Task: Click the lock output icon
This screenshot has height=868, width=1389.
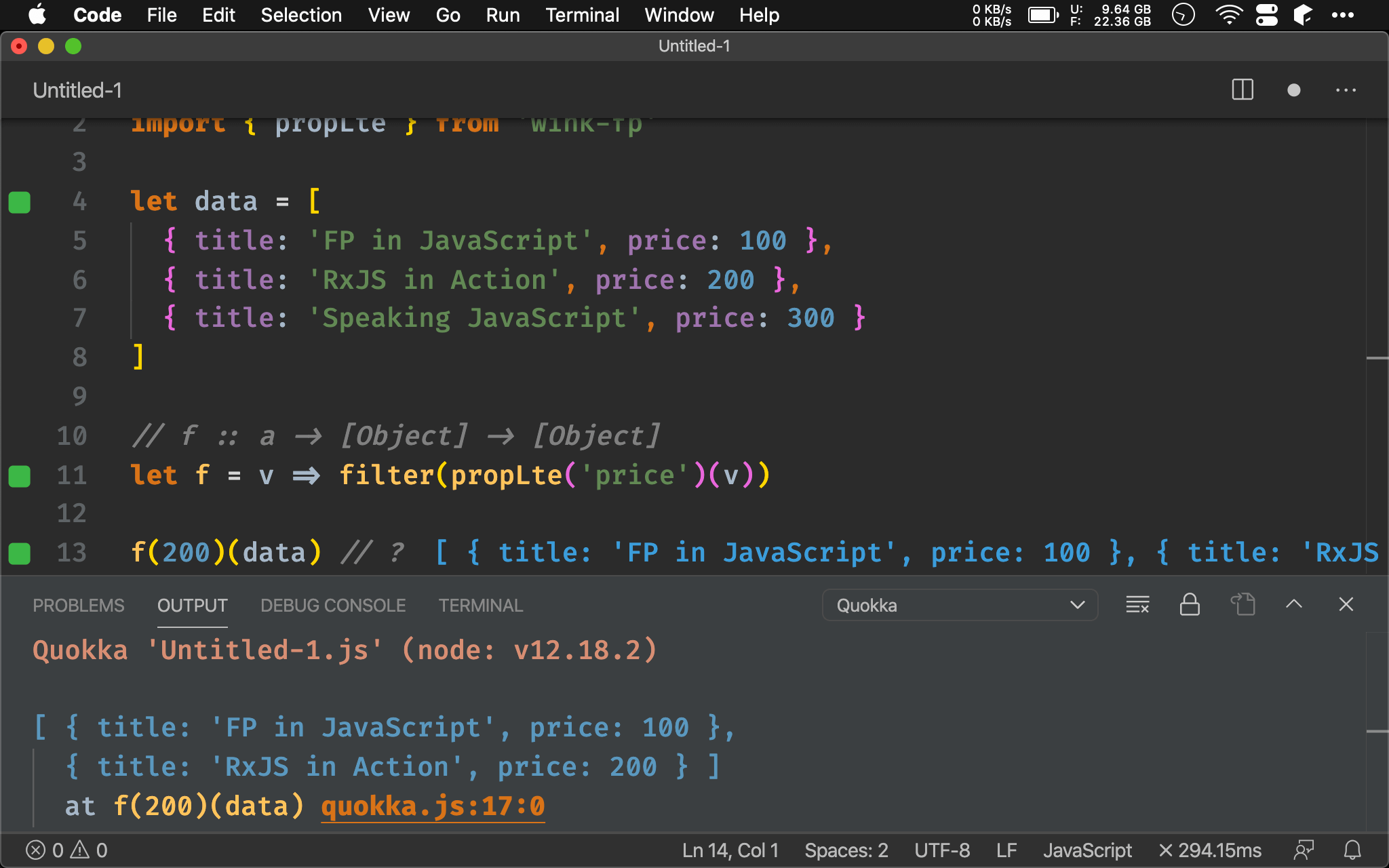Action: coord(1189,605)
